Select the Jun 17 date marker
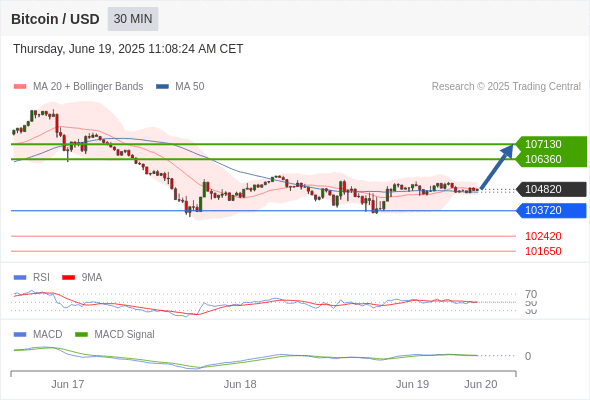Viewport: 590px width, 400px height. pyautogui.click(x=68, y=384)
